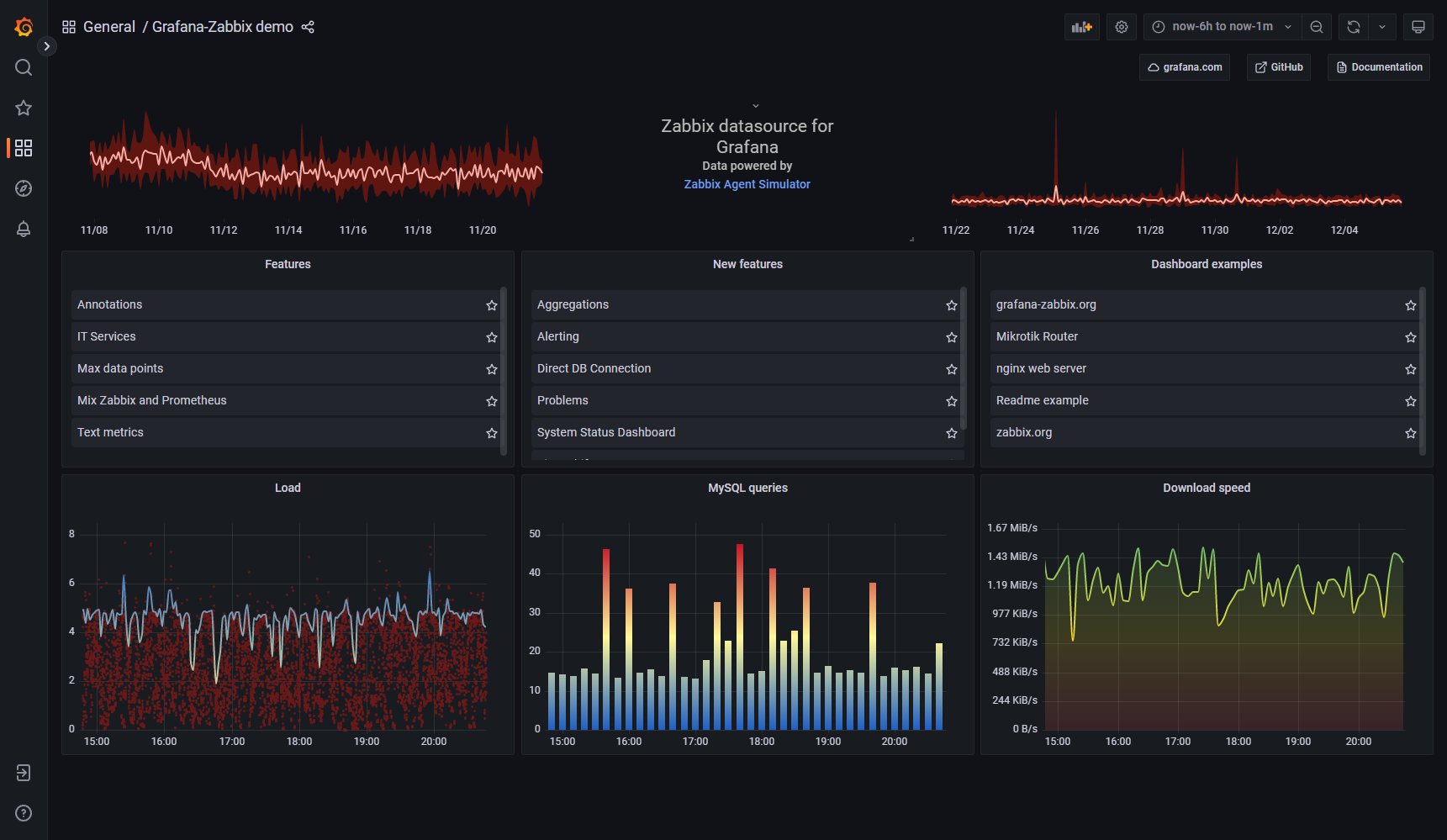Open the Documentation link button
The image size is (1447, 840).
[1379, 67]
